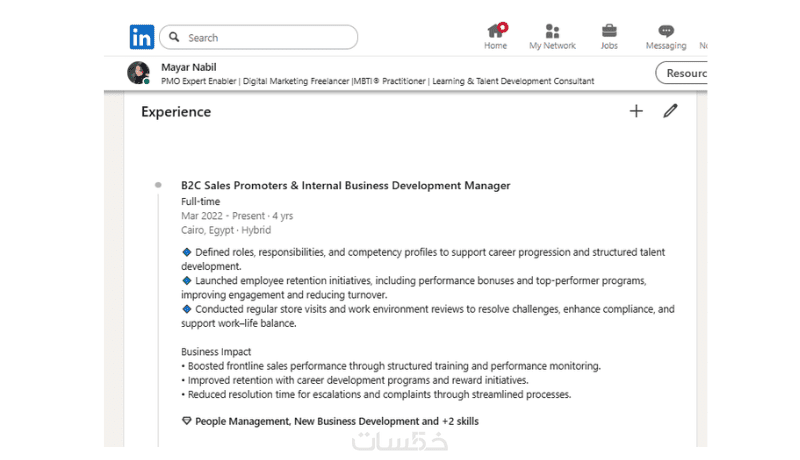
Task: Click the Business Impact subheading
Action: point(216,352)
